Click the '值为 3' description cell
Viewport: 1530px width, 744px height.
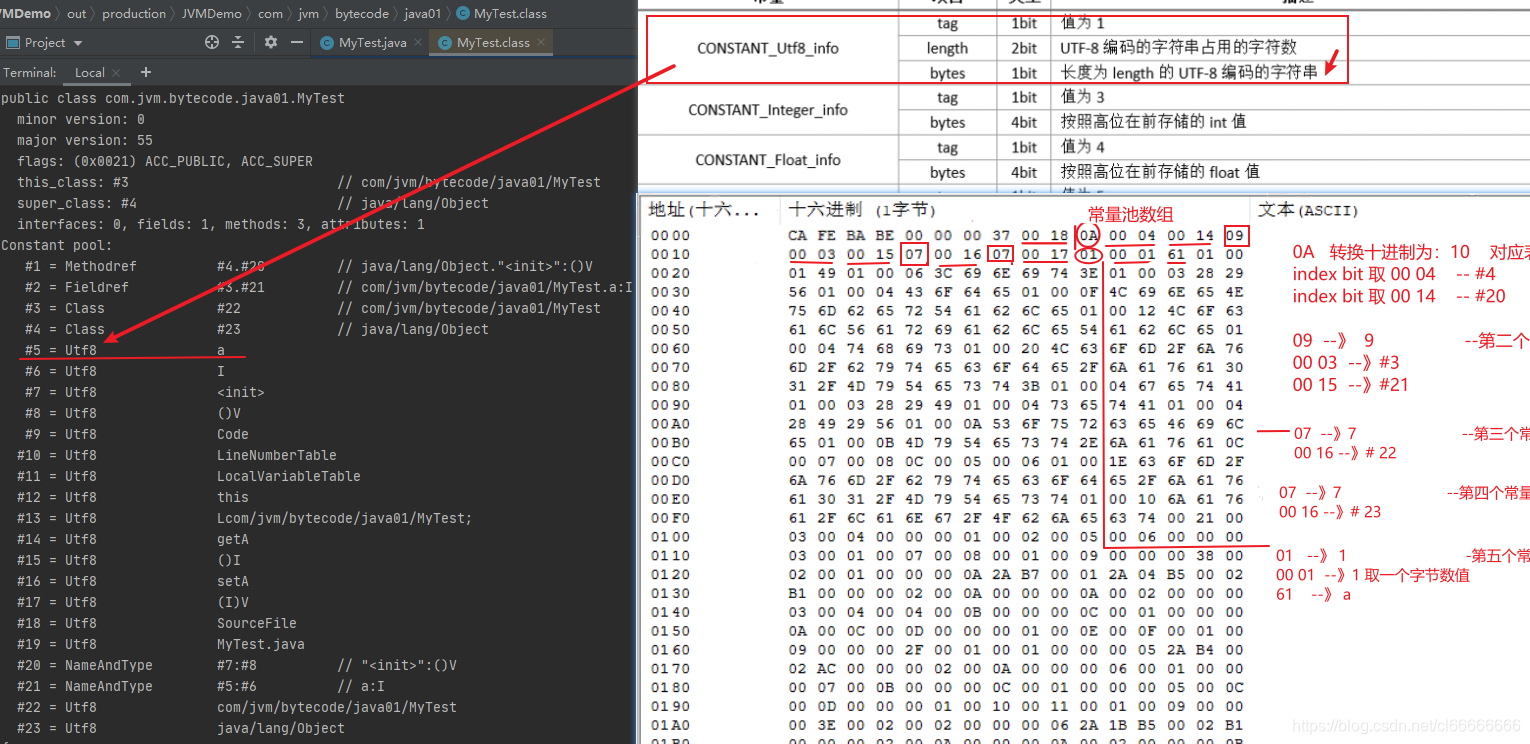[x=1082, y=97]
